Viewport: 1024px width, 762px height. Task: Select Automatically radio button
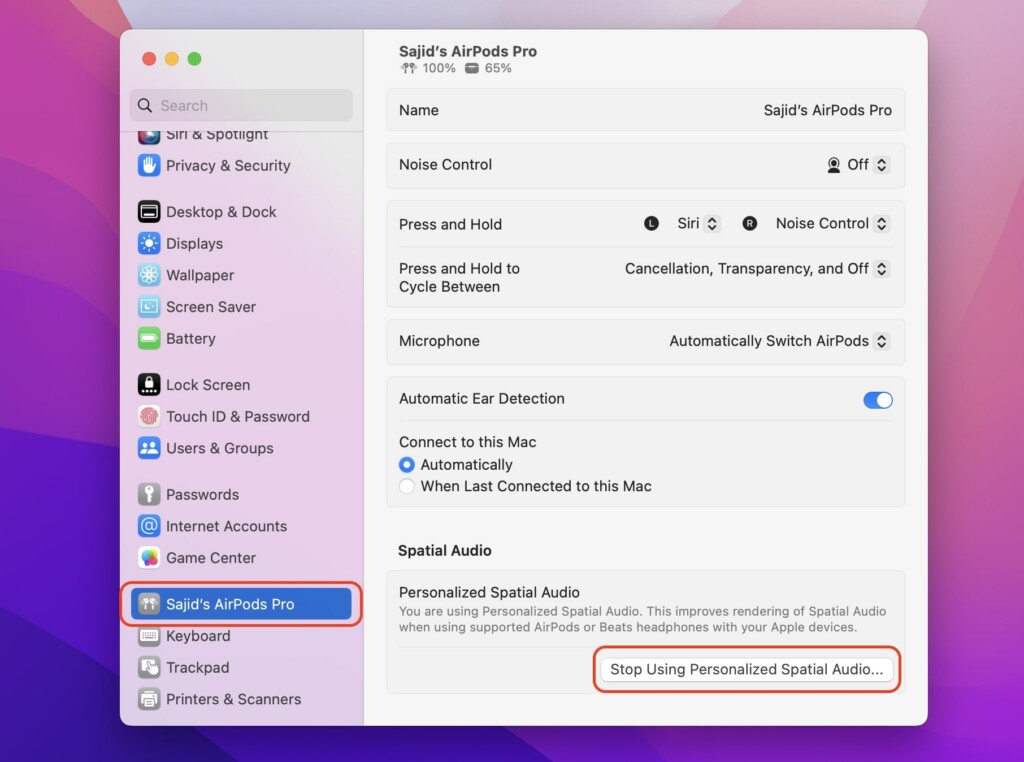tap(407, 465)
